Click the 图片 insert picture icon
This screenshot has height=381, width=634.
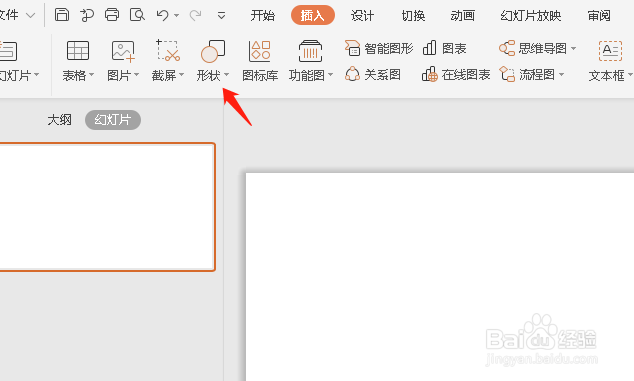pos(123,51)
